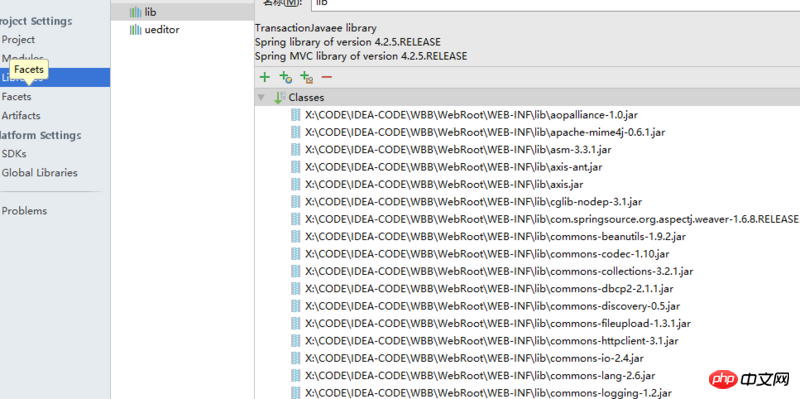Screen dimensions: 800x399
Task: Select the commons-collections-3.2.1.jar entry
Action: point(499,271)
